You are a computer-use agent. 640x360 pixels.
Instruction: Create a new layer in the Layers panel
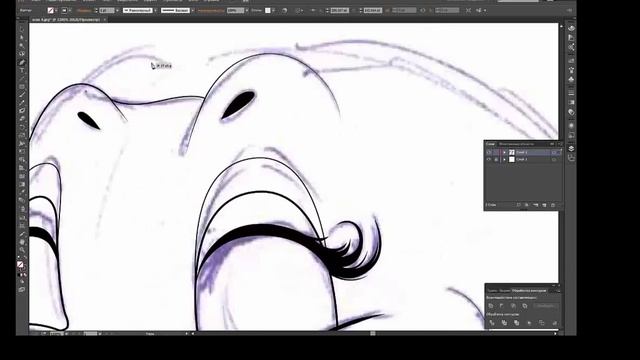[544, 205]
